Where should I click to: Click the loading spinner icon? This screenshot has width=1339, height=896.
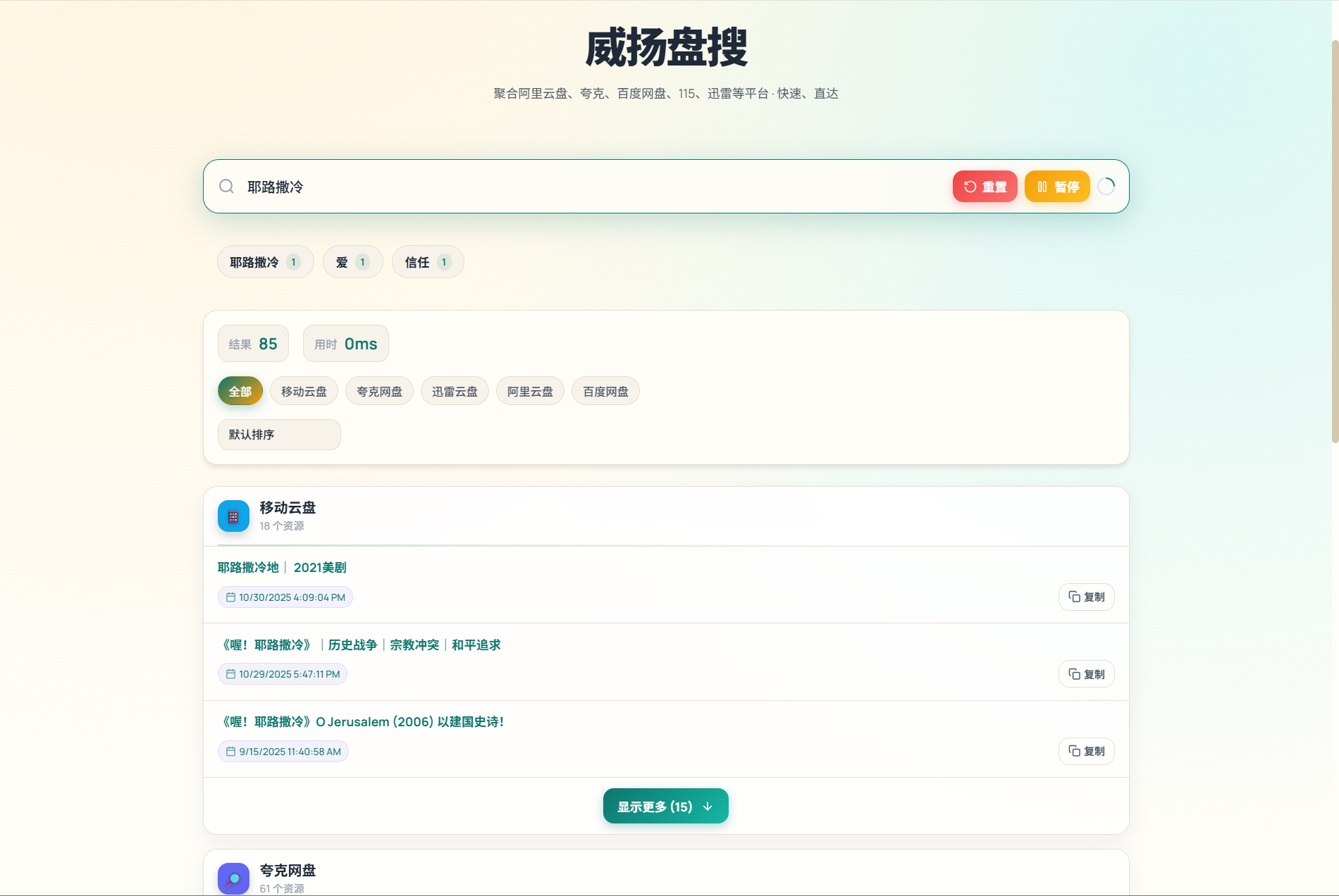pos(1106,186)
